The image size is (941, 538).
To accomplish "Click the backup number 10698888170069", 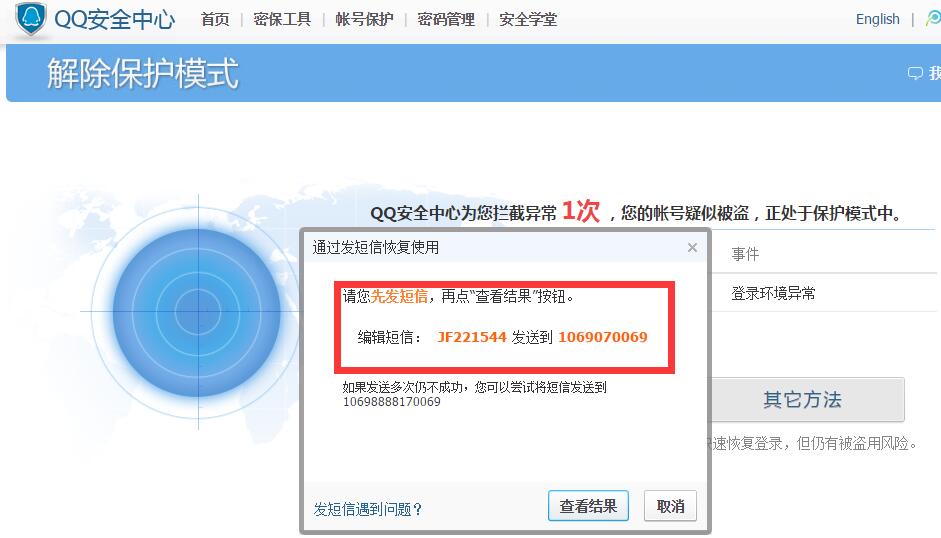I will tap(391, 402).
